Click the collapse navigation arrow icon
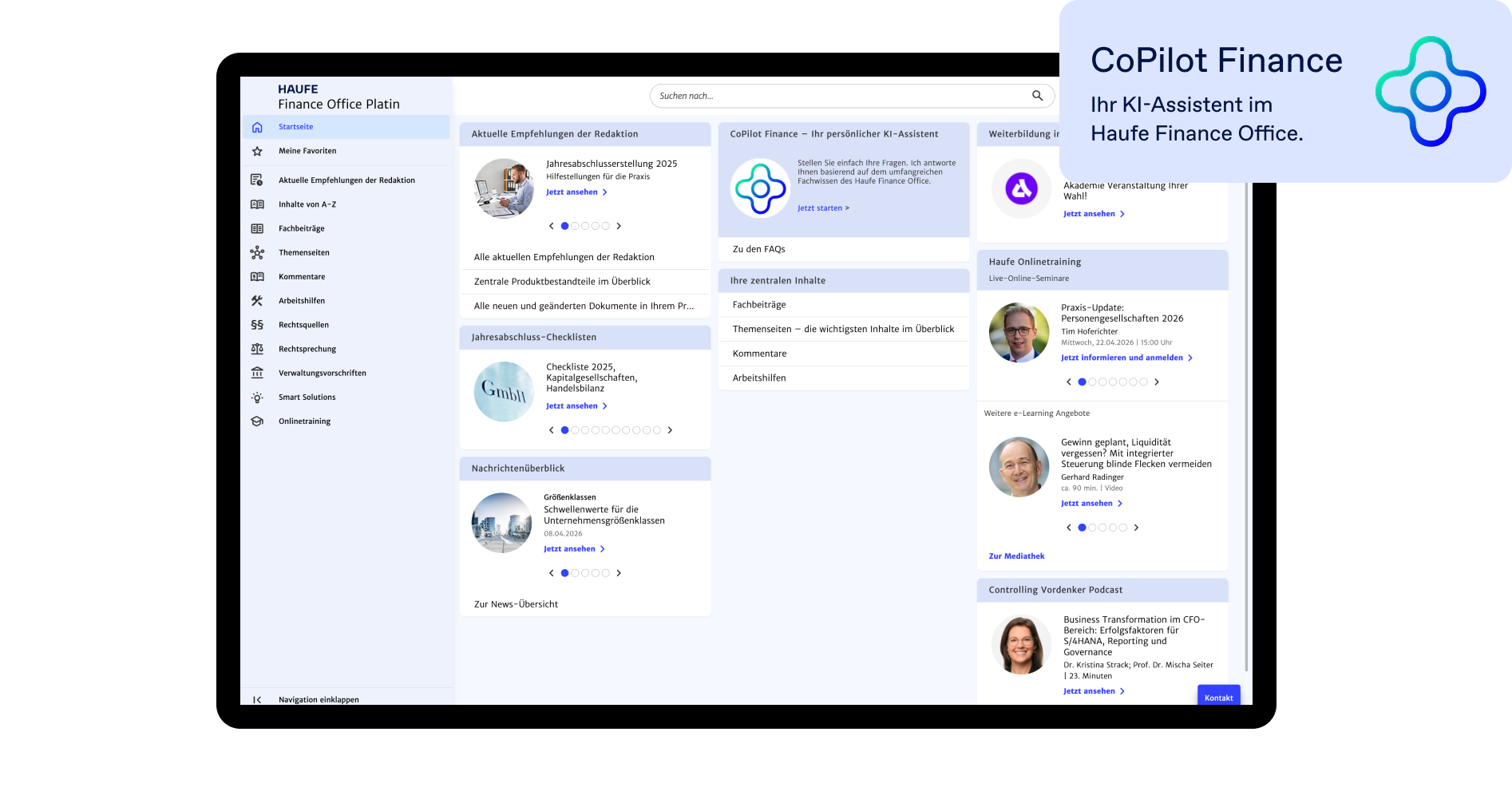Viewport: 1512px width, 803px height. click(257, 700)
